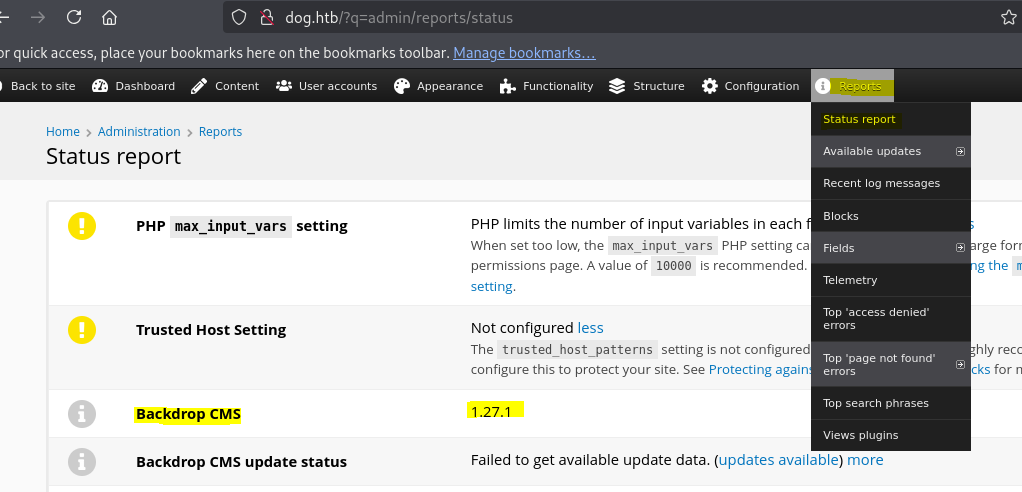Click the Reports info icon
1022x492 pixels.
(823, 86)
